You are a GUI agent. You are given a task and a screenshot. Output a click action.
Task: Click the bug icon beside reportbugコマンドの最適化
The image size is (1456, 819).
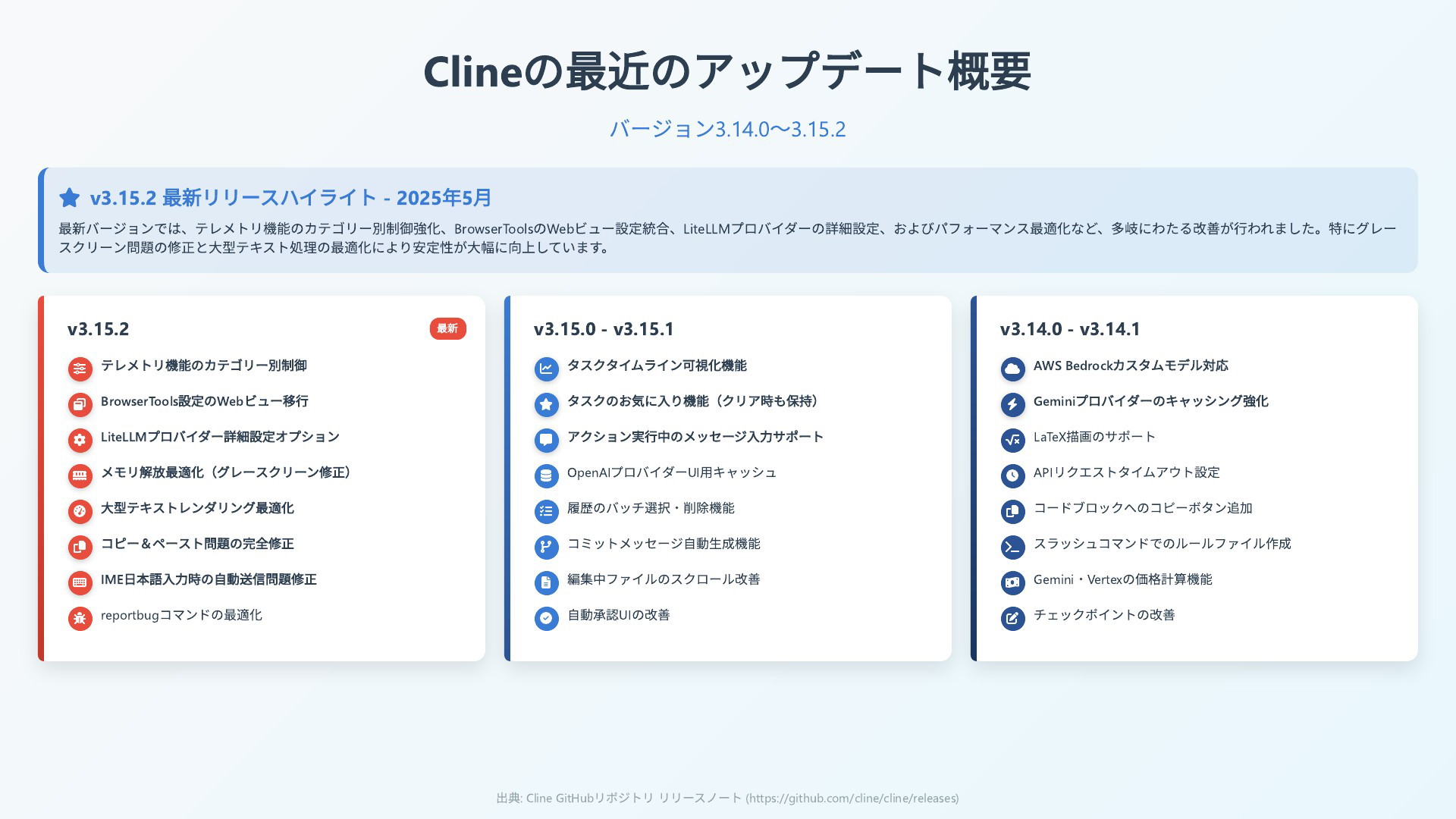[80, 618]
